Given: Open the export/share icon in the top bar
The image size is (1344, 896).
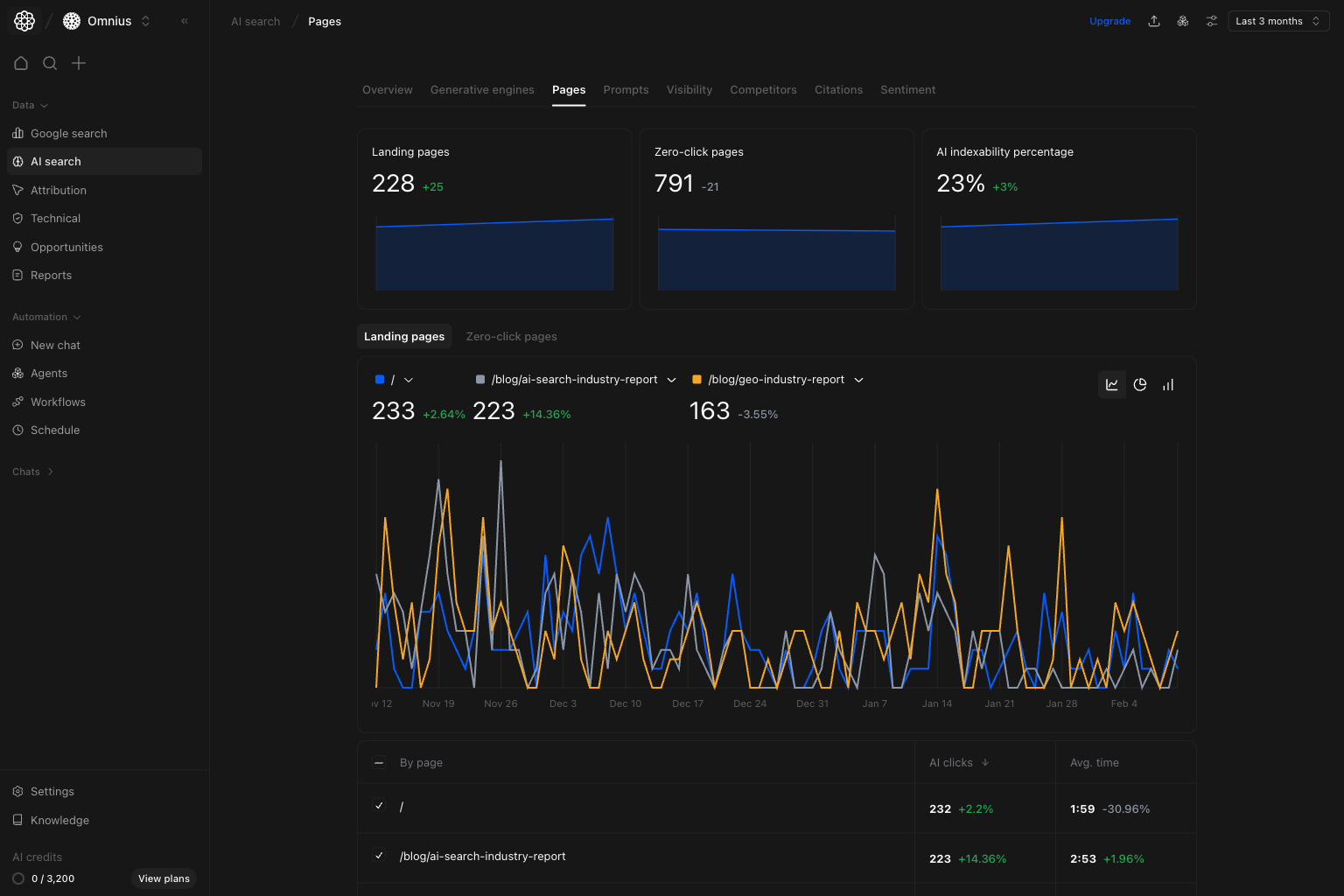Looking at the screenshot, I should point(1153,20).
